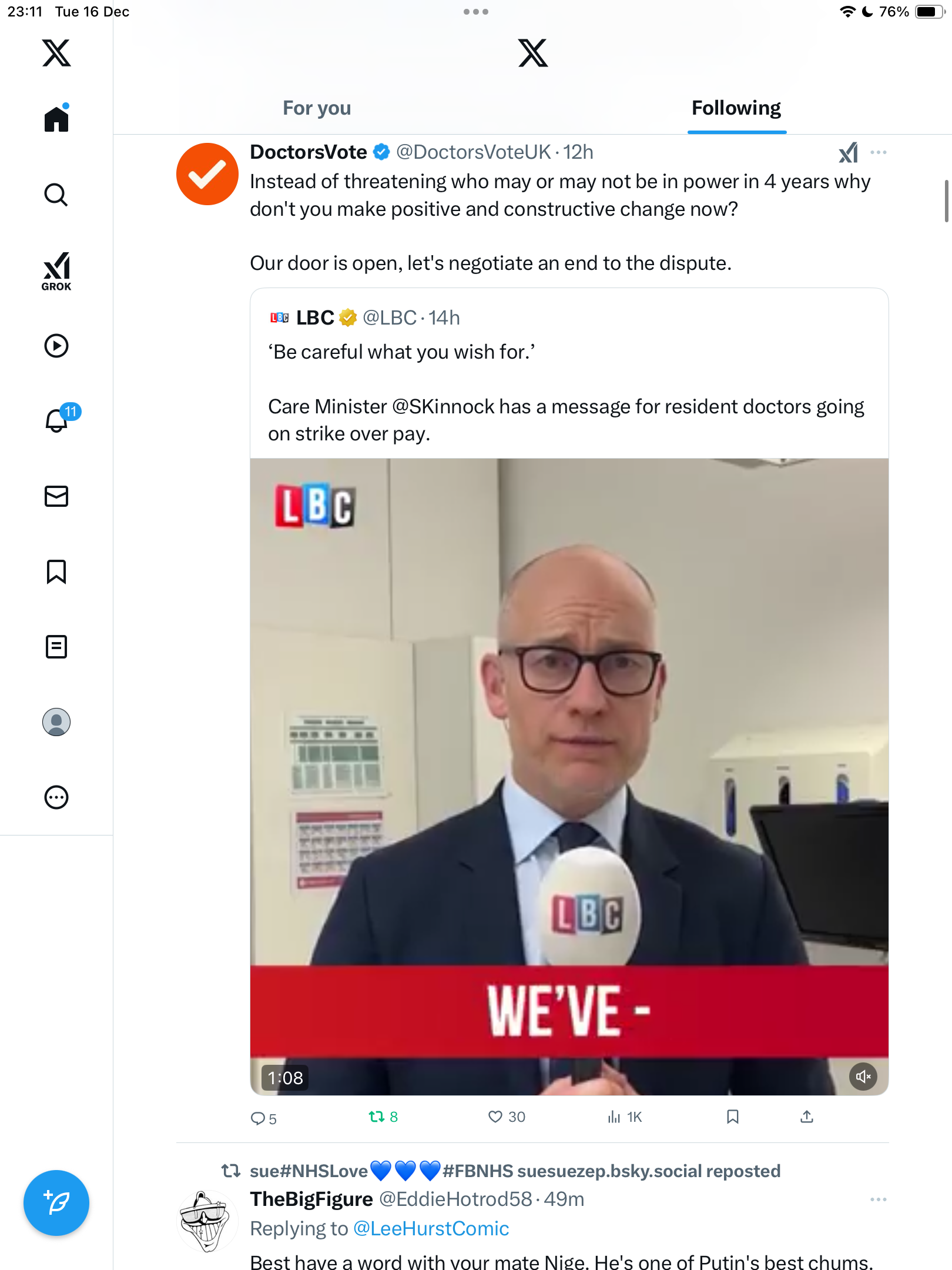Open the search icon in sidebar
The image size is (952, 1270).
click(x=56, y=195)
